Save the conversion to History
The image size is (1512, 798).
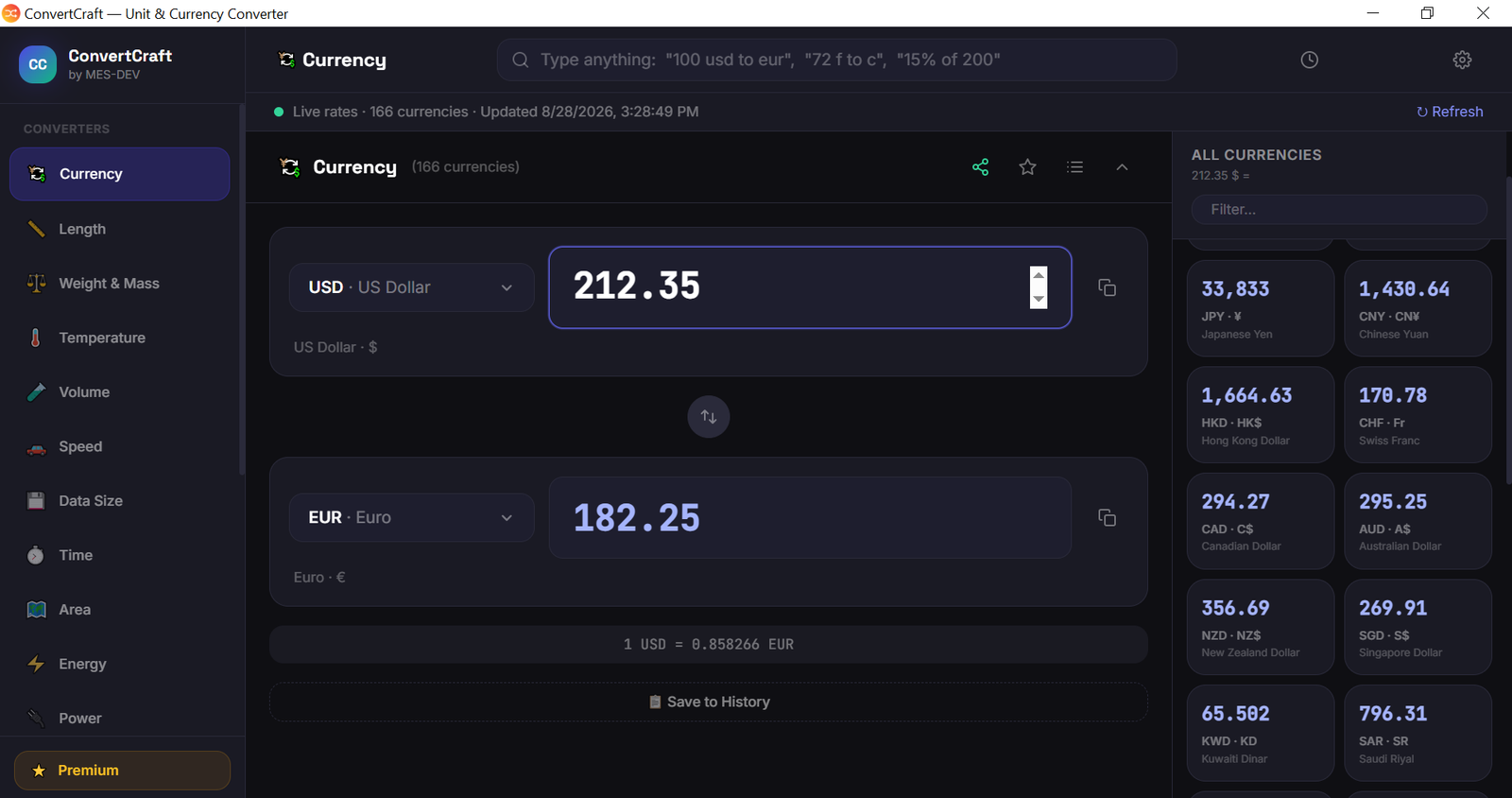point(709,702)
